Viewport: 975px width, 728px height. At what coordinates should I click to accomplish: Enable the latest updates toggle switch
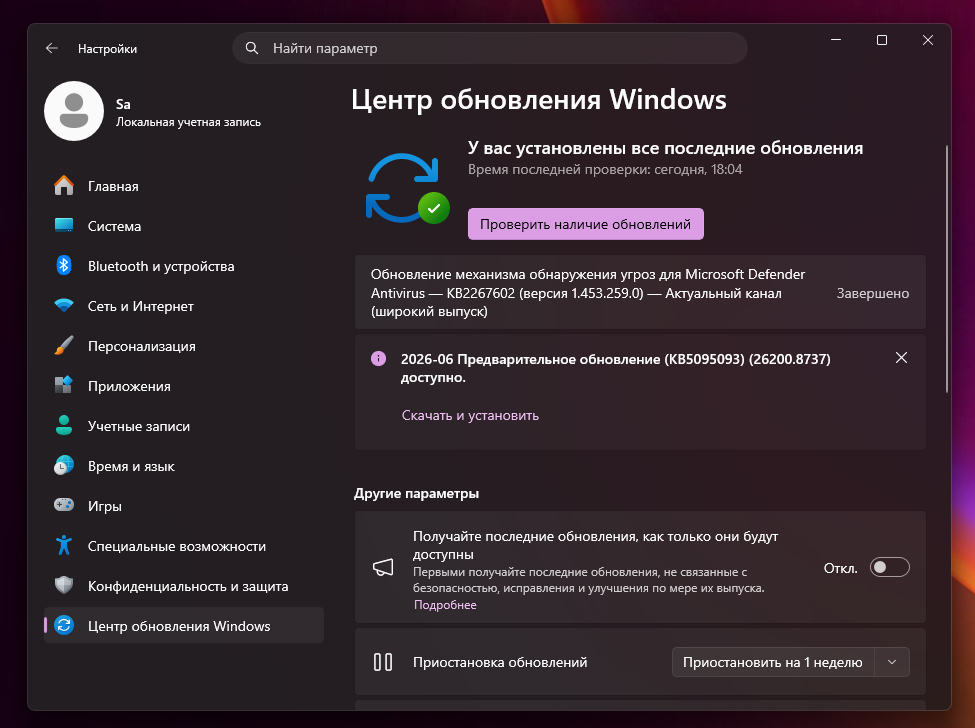[889, 568]
